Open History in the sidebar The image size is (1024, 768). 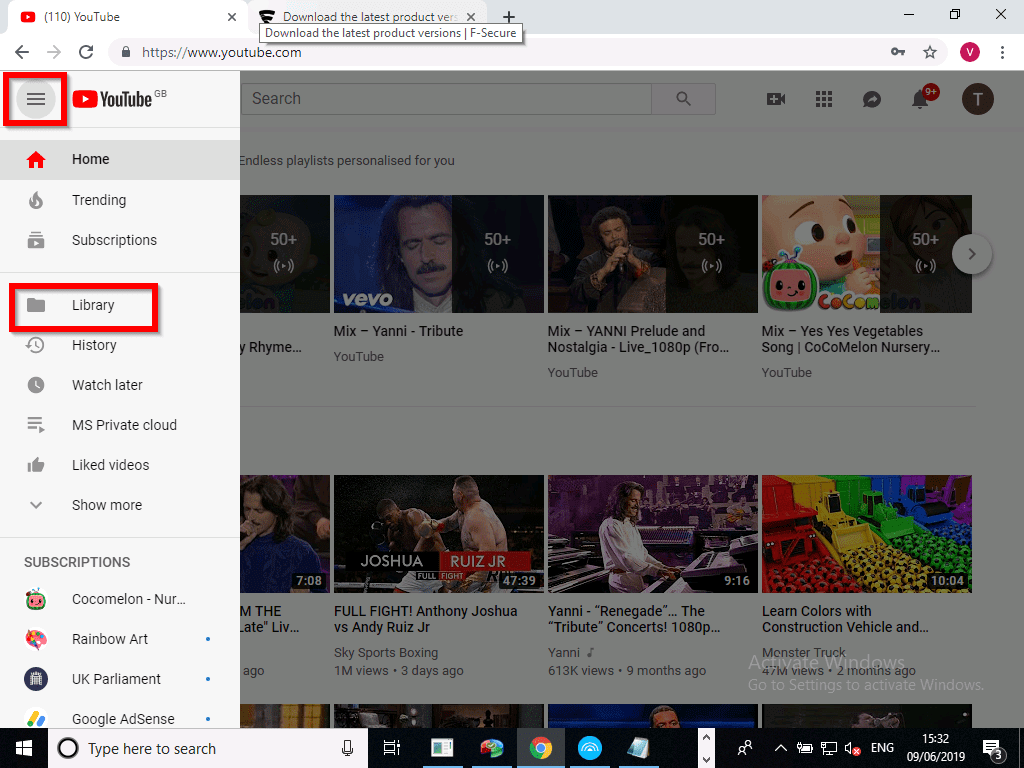120,345
